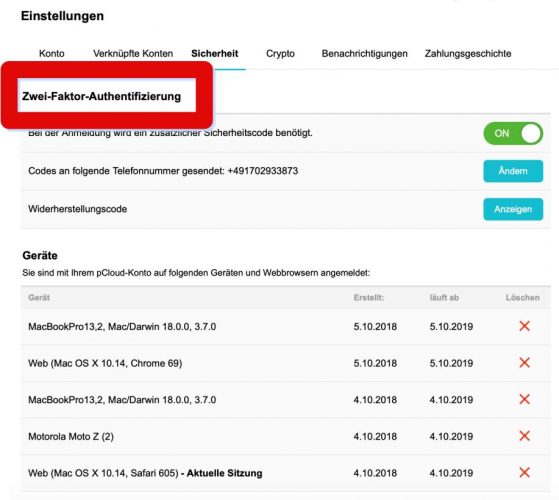Click Widerherstellungscode label
Image resolution: width=559 pixels, height=500 pixels.
(x=77, y=209)
